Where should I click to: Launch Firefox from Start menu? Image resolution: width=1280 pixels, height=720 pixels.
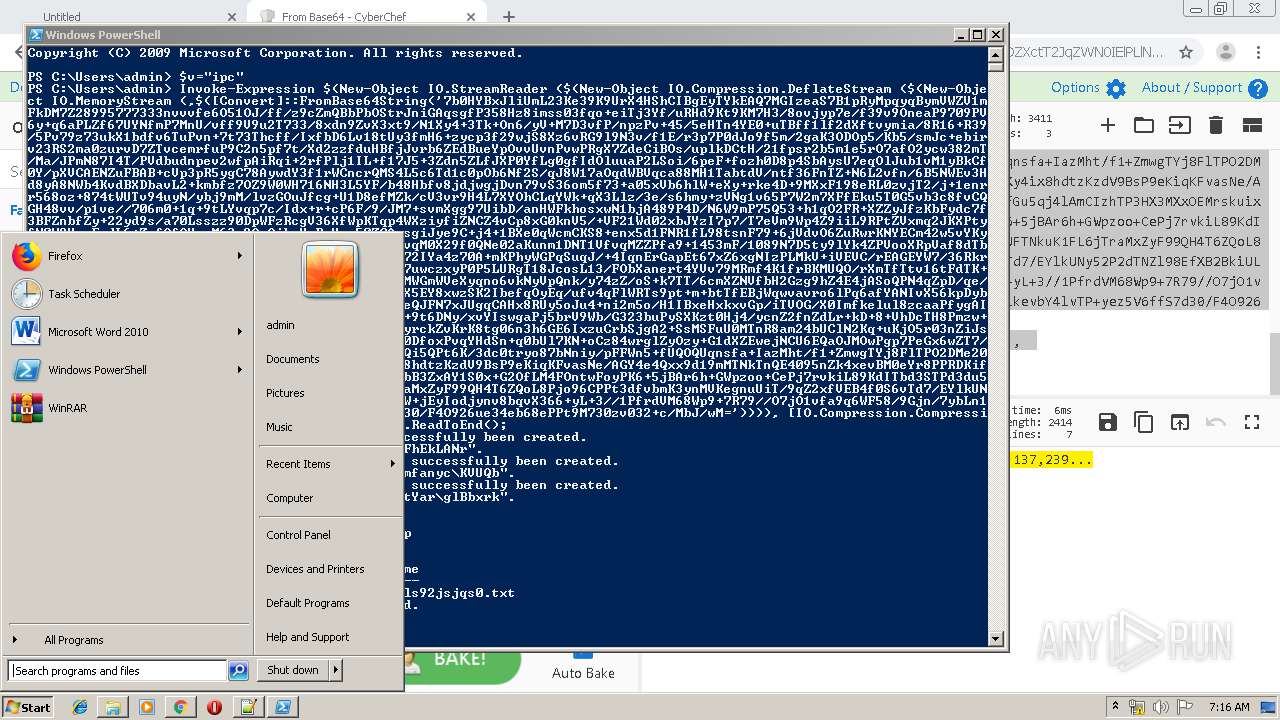127,256
